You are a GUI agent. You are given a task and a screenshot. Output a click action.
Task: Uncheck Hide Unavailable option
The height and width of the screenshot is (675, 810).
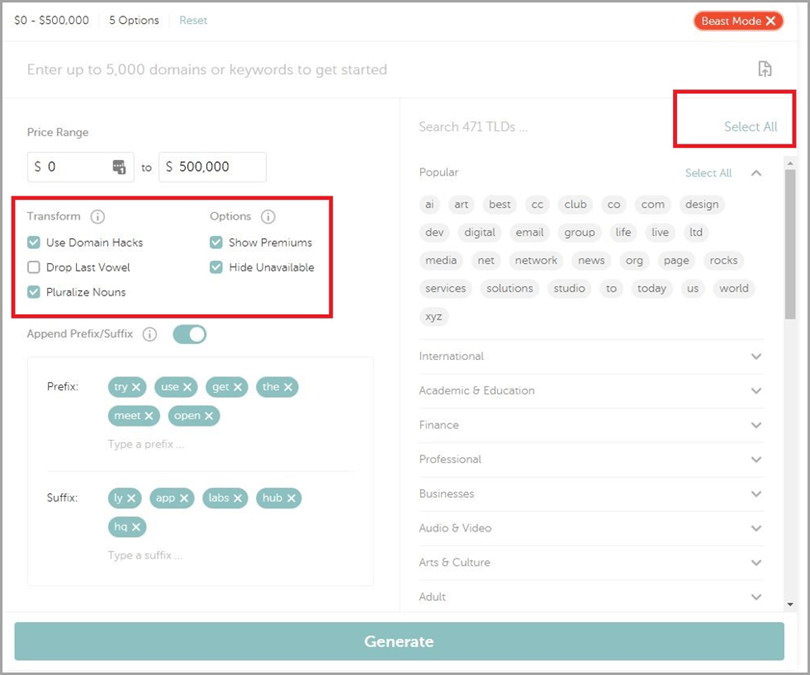(x=216, y=267)
